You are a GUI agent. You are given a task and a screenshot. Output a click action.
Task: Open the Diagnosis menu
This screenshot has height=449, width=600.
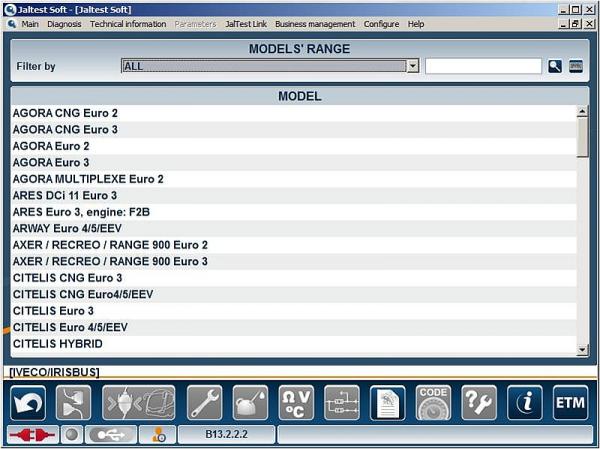coord(64,24)
